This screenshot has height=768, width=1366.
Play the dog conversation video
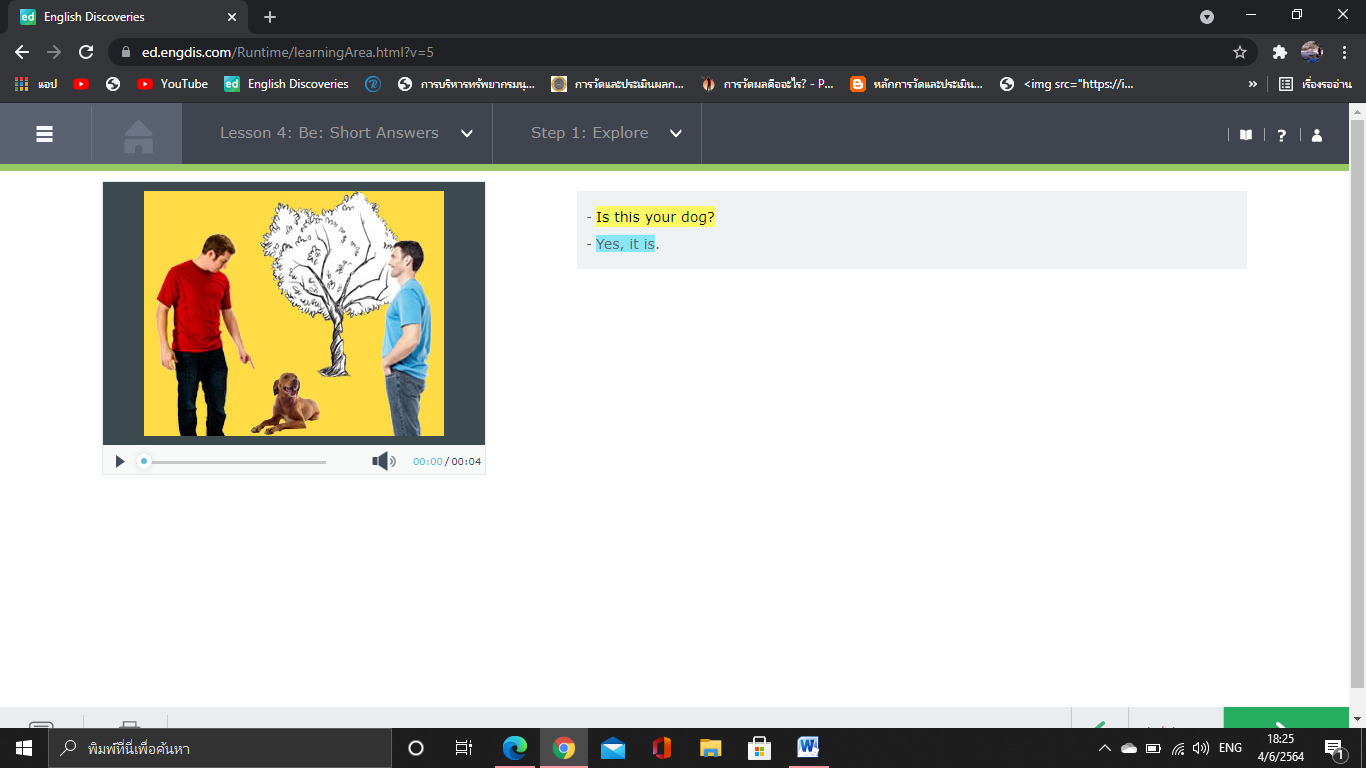click(x=120, y=461)
